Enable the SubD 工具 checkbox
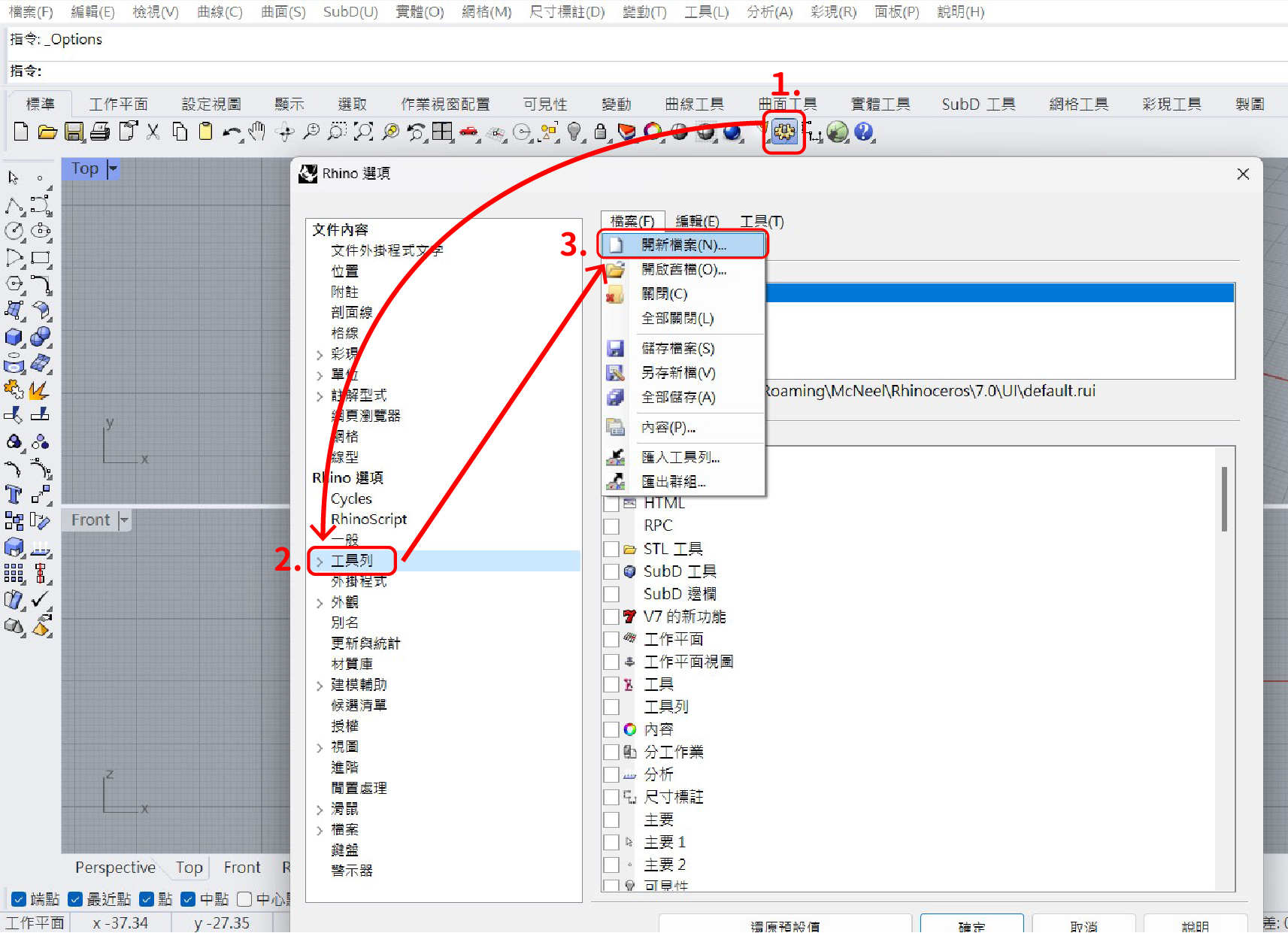The height and width of the screenshot is (933, 1288). coord(611,572)
